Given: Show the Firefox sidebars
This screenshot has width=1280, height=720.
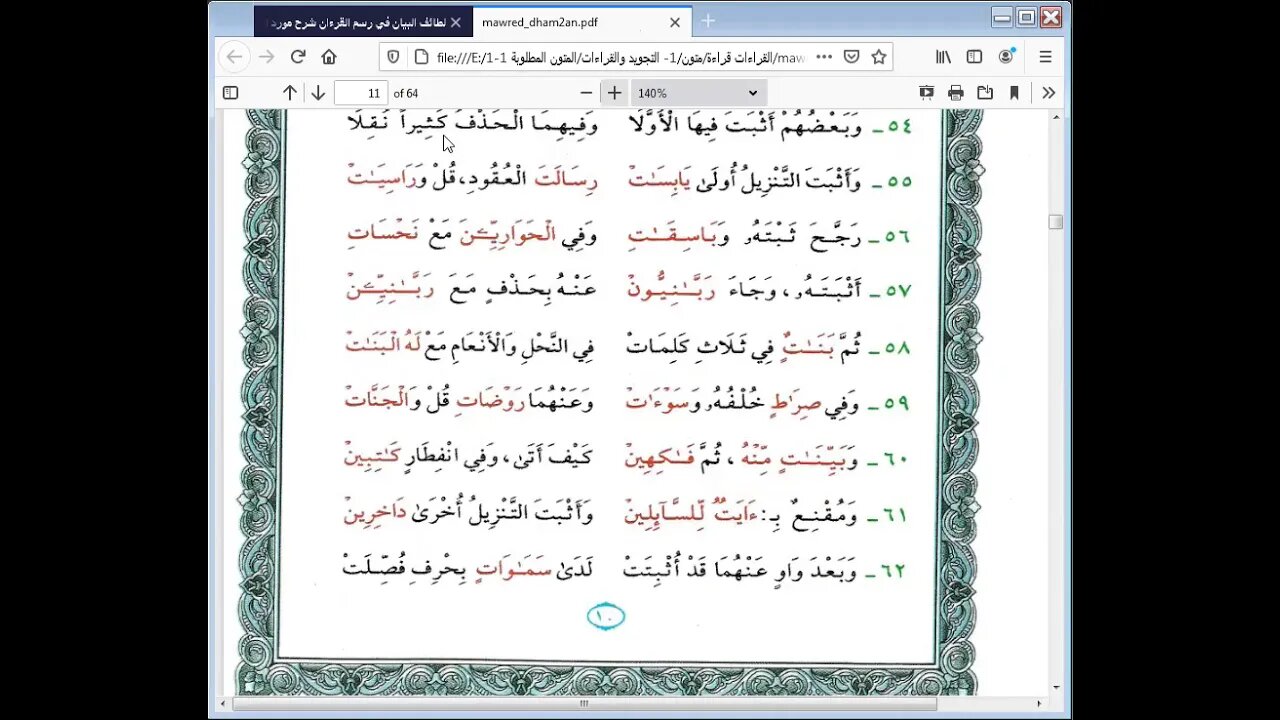Looking at the screenshot, I should click(x=974, y=57).
